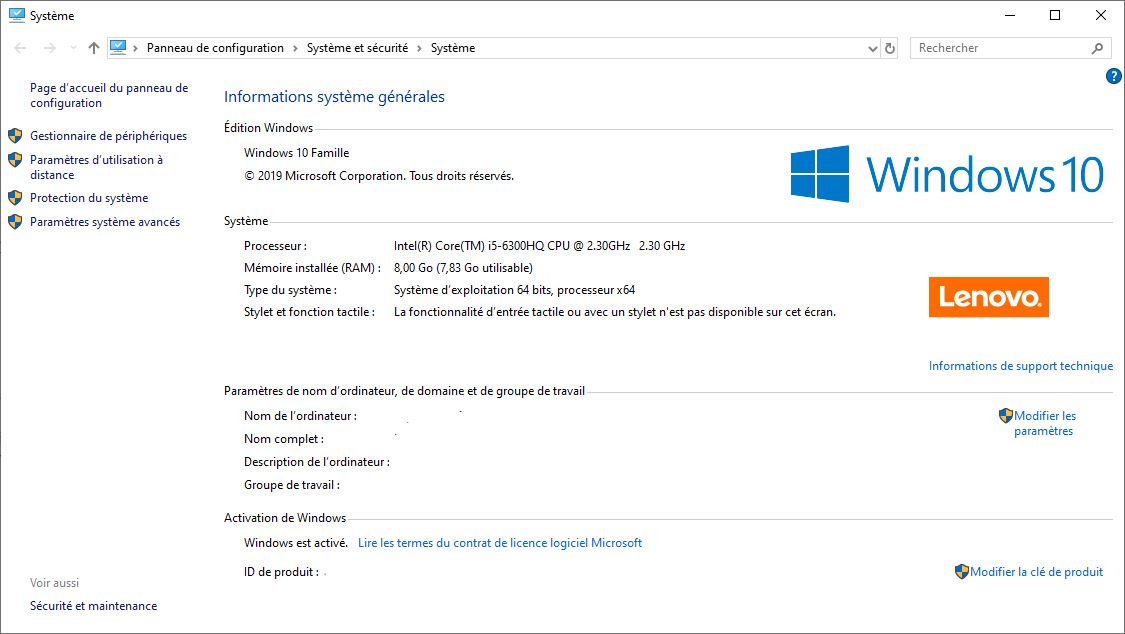
Task: Click the stylus and touch availability text
Action: pos(615,312)
